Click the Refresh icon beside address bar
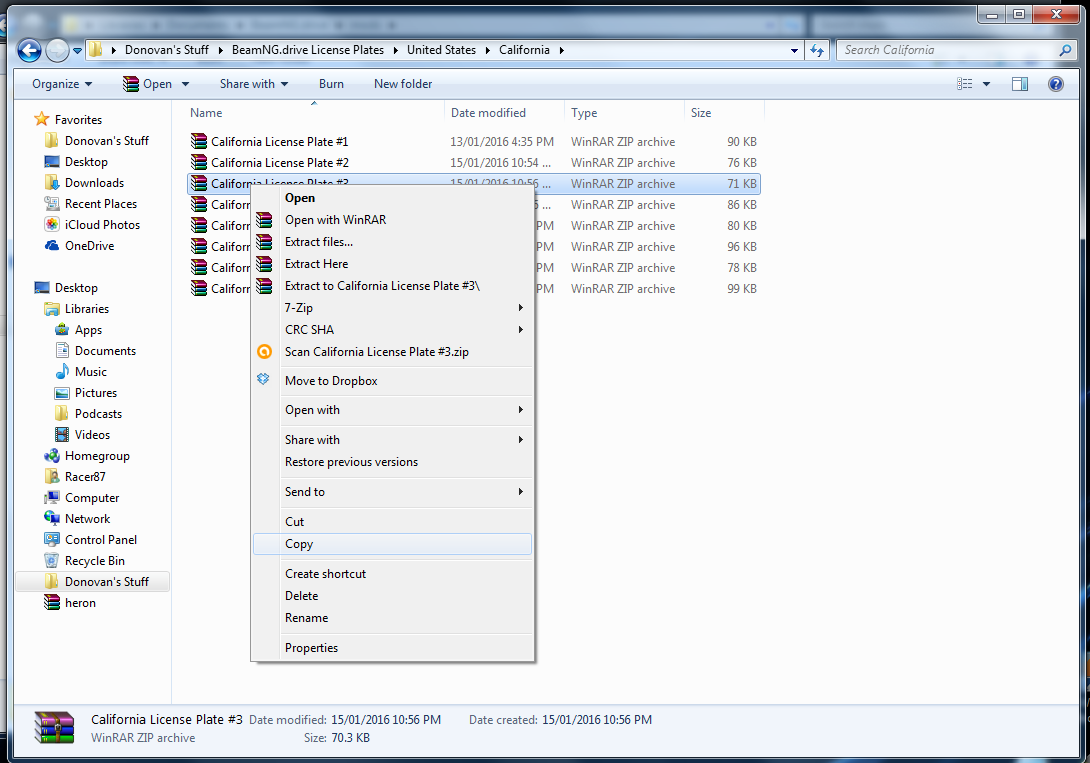1090x763 pixels. pyautogui.click(x=817, y=50)
